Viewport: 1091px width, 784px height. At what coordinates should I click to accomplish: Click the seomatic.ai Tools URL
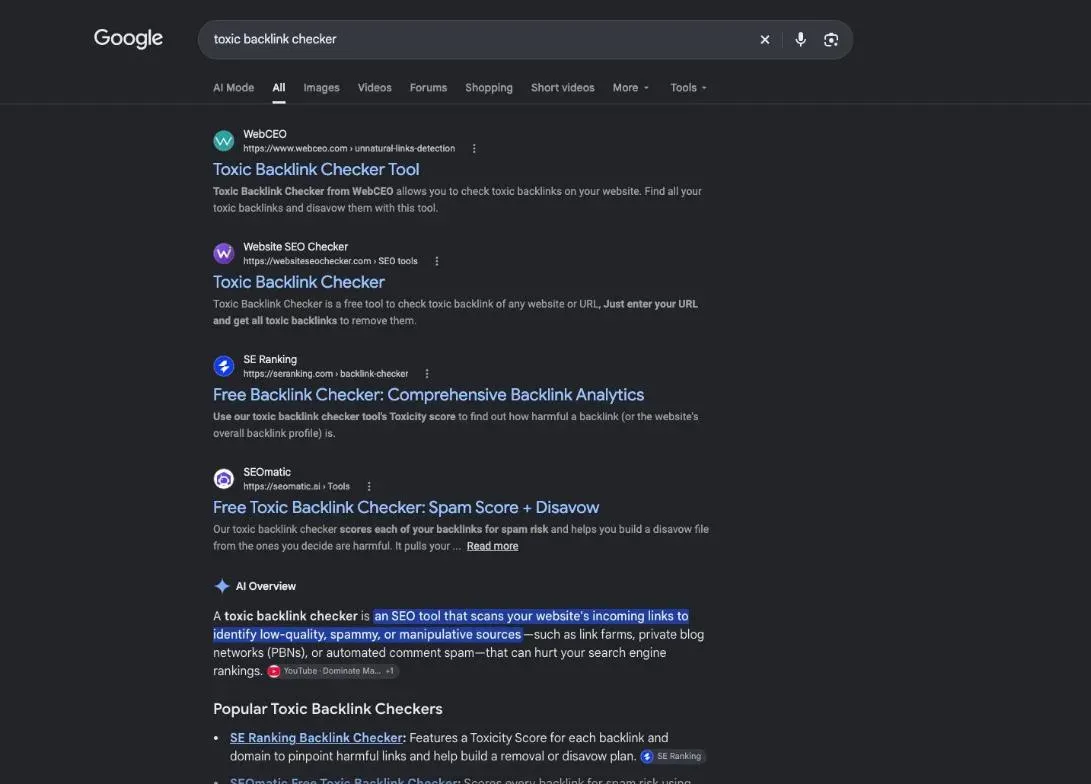coord(296,487)
